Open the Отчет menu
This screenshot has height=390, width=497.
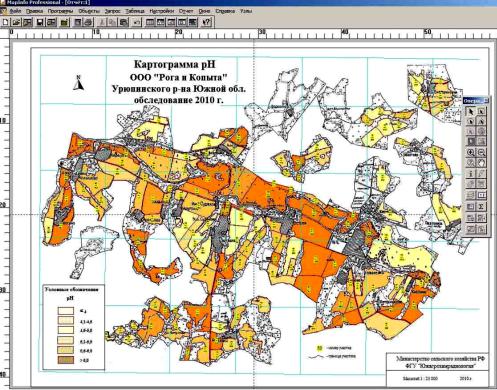(186, 11)
